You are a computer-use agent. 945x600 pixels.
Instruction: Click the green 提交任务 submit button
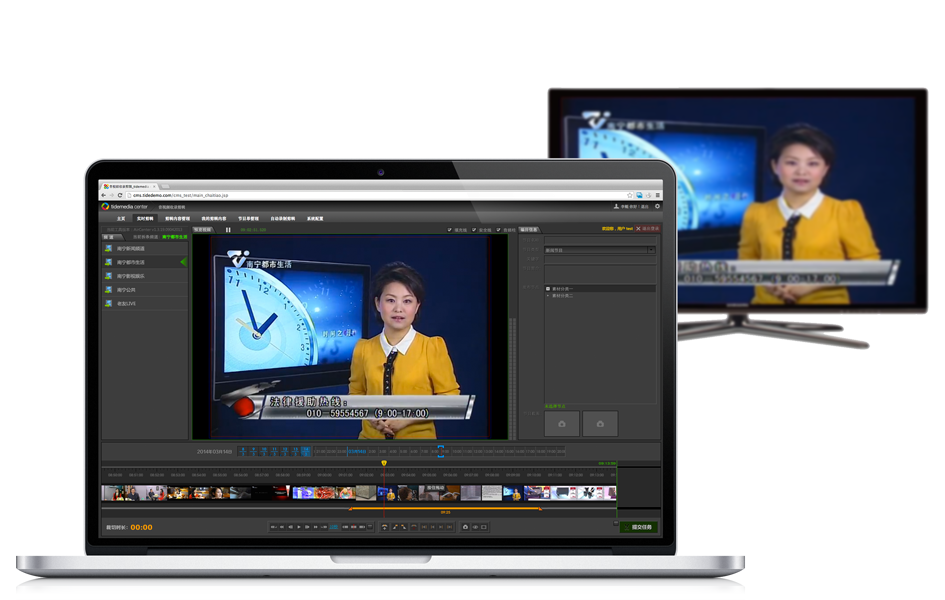(x=639, y=527)
